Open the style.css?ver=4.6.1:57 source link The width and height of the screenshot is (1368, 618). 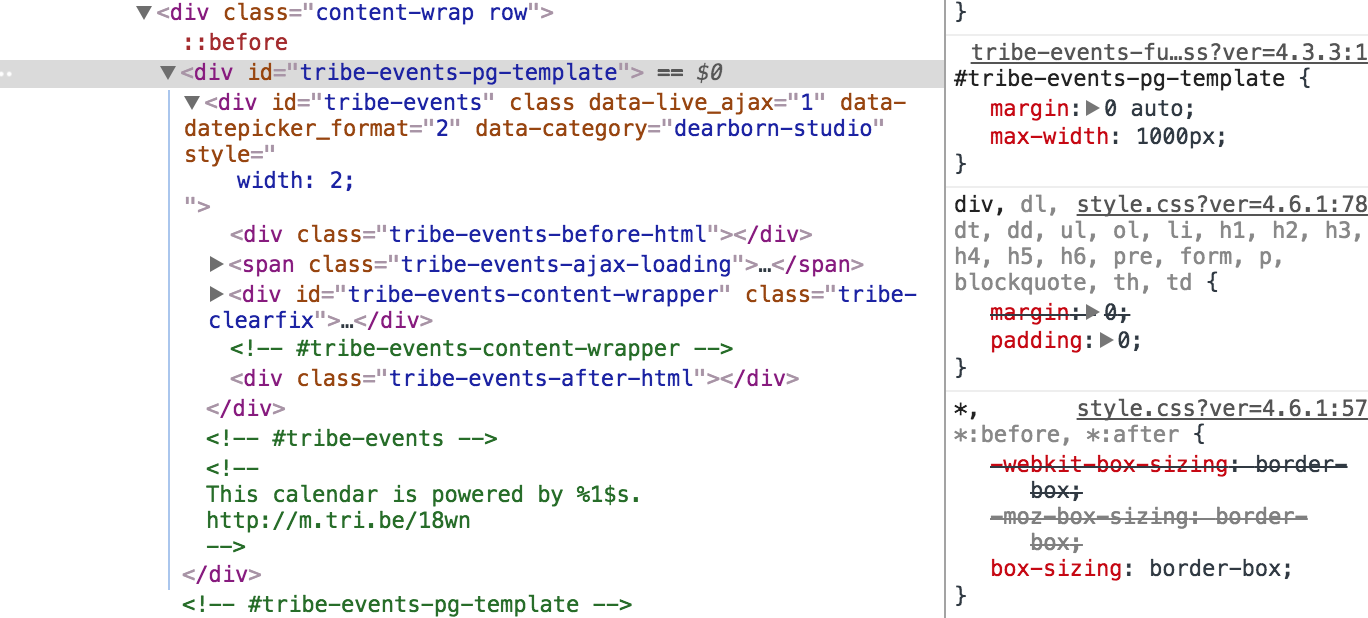click(x=1221, y=408)
